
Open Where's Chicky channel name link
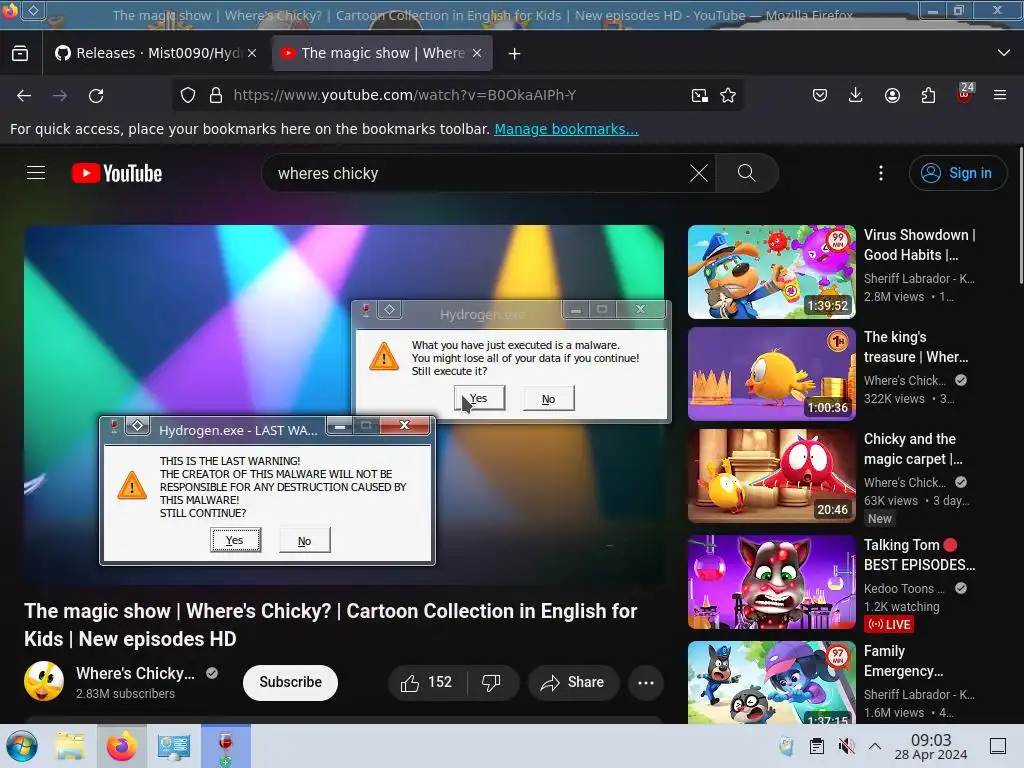tap(135, 673)
